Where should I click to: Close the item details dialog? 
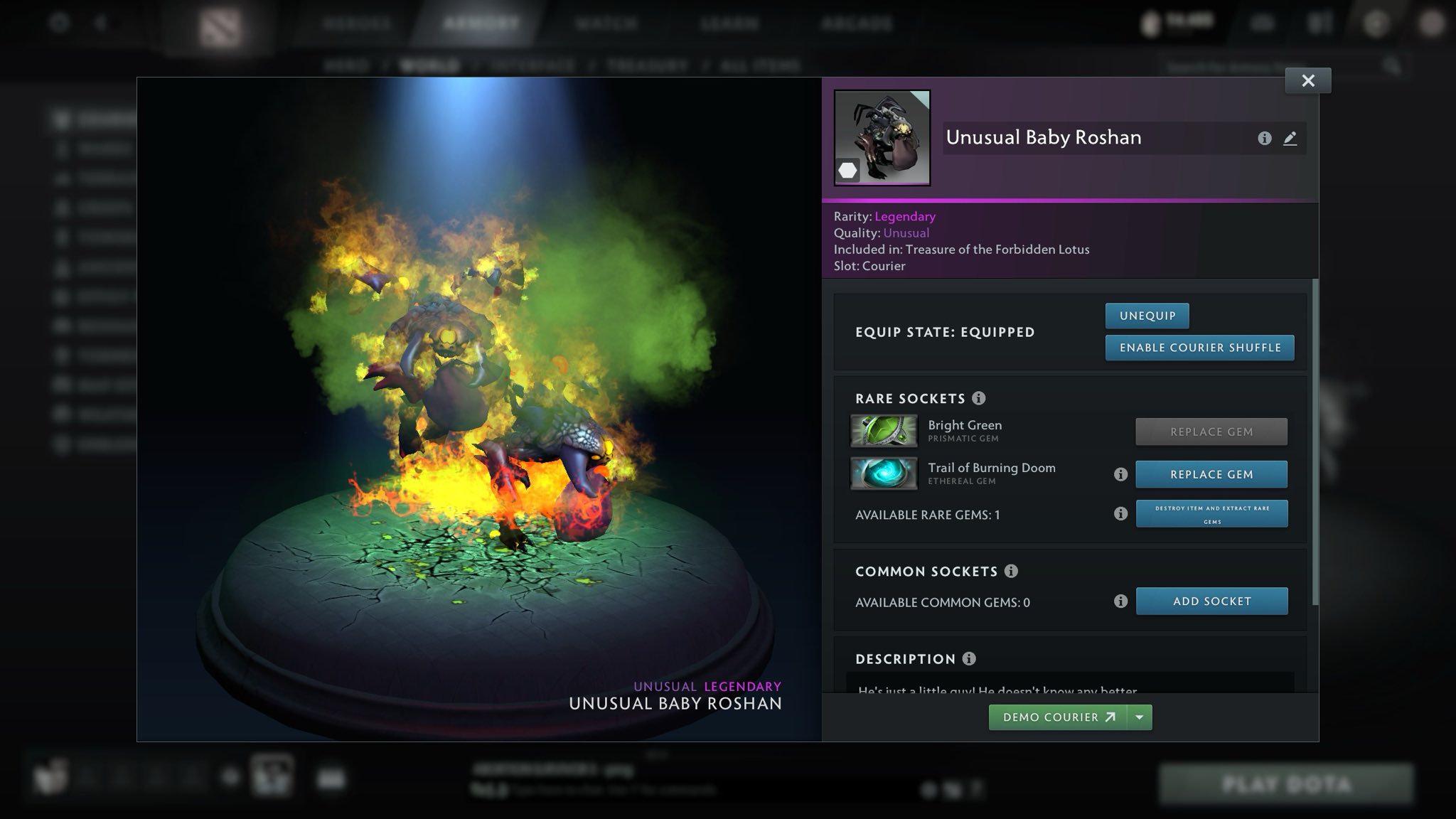tap(1308, 81)
